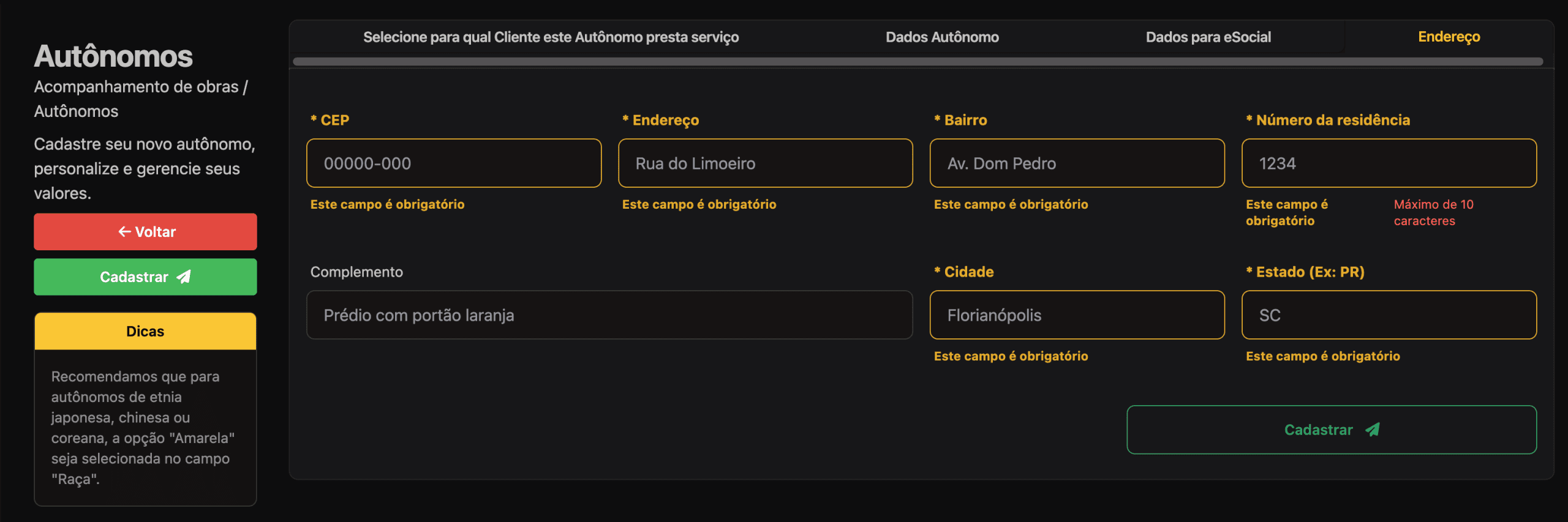
Task: Click the horizontal scrollbar under the tabs
Action: tap(918, 62)
